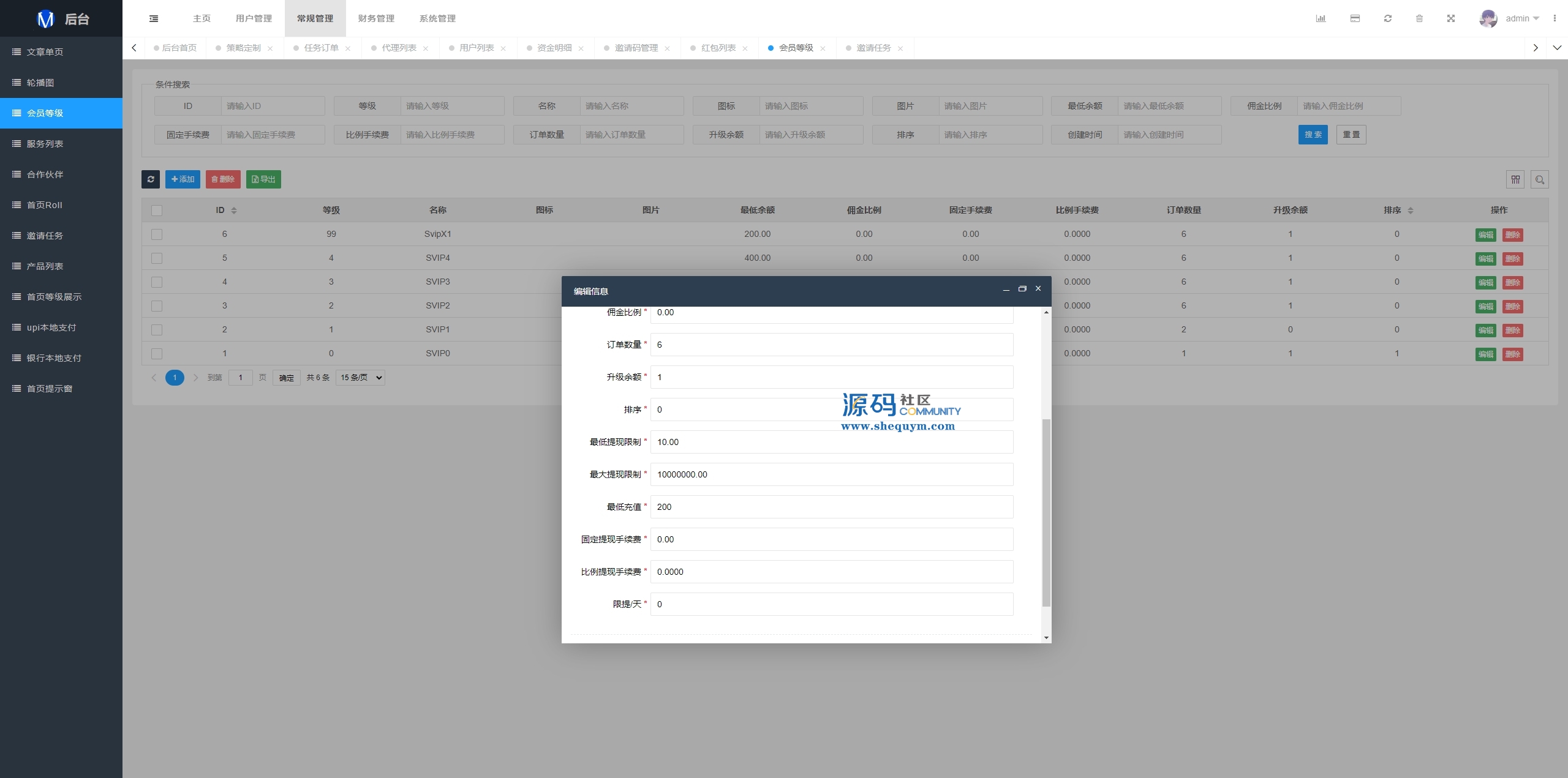The image size is (1568, 778).
Task: Click the 重置 button
Action: (x=1351, y=135)
